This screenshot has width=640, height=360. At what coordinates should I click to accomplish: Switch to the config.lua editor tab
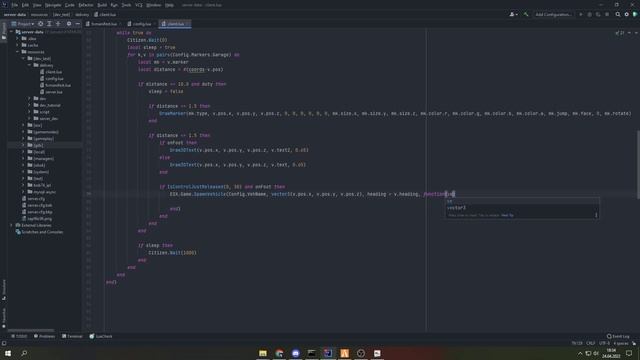point(141,24)
